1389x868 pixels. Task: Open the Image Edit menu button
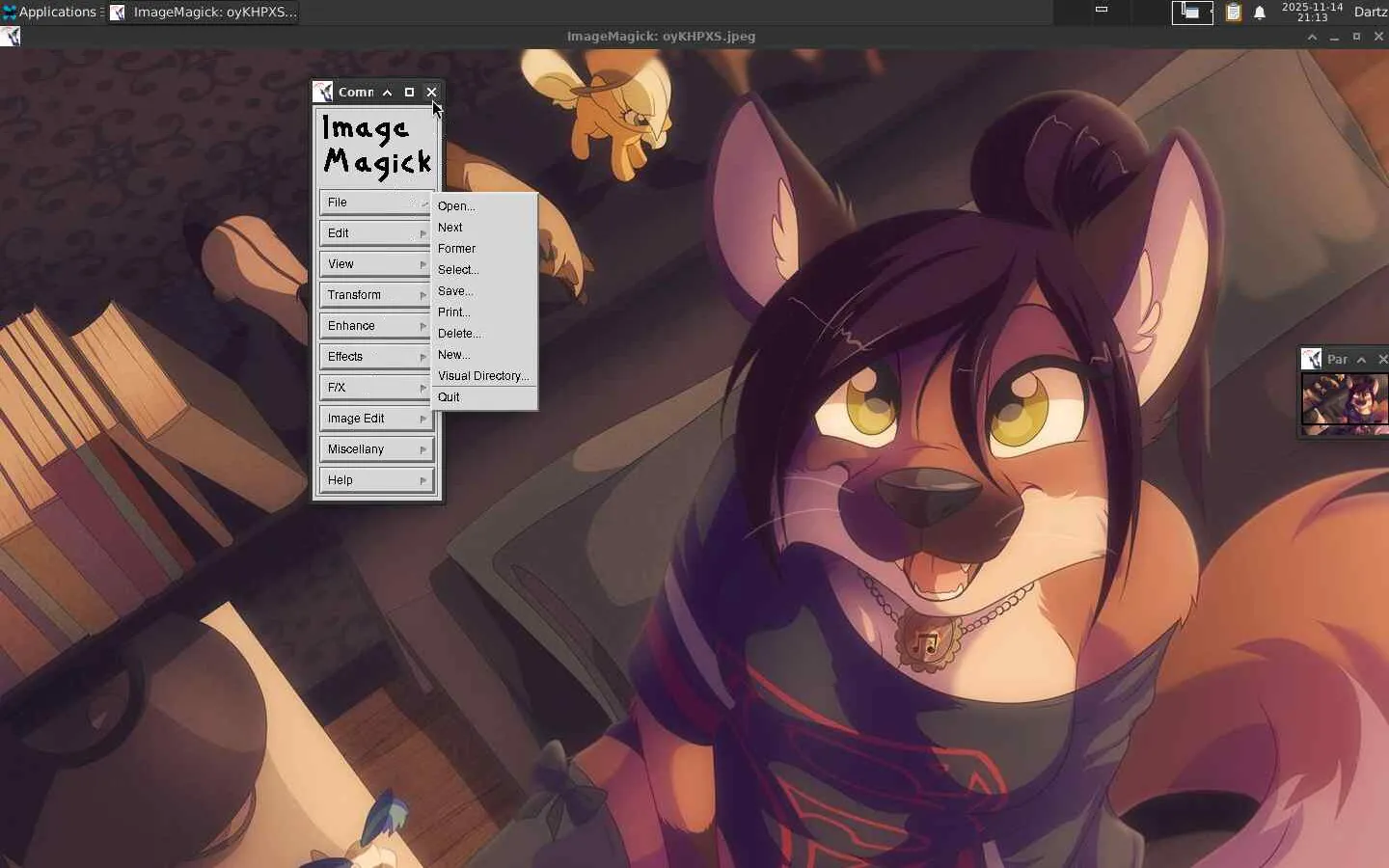(x=375, y=419)
